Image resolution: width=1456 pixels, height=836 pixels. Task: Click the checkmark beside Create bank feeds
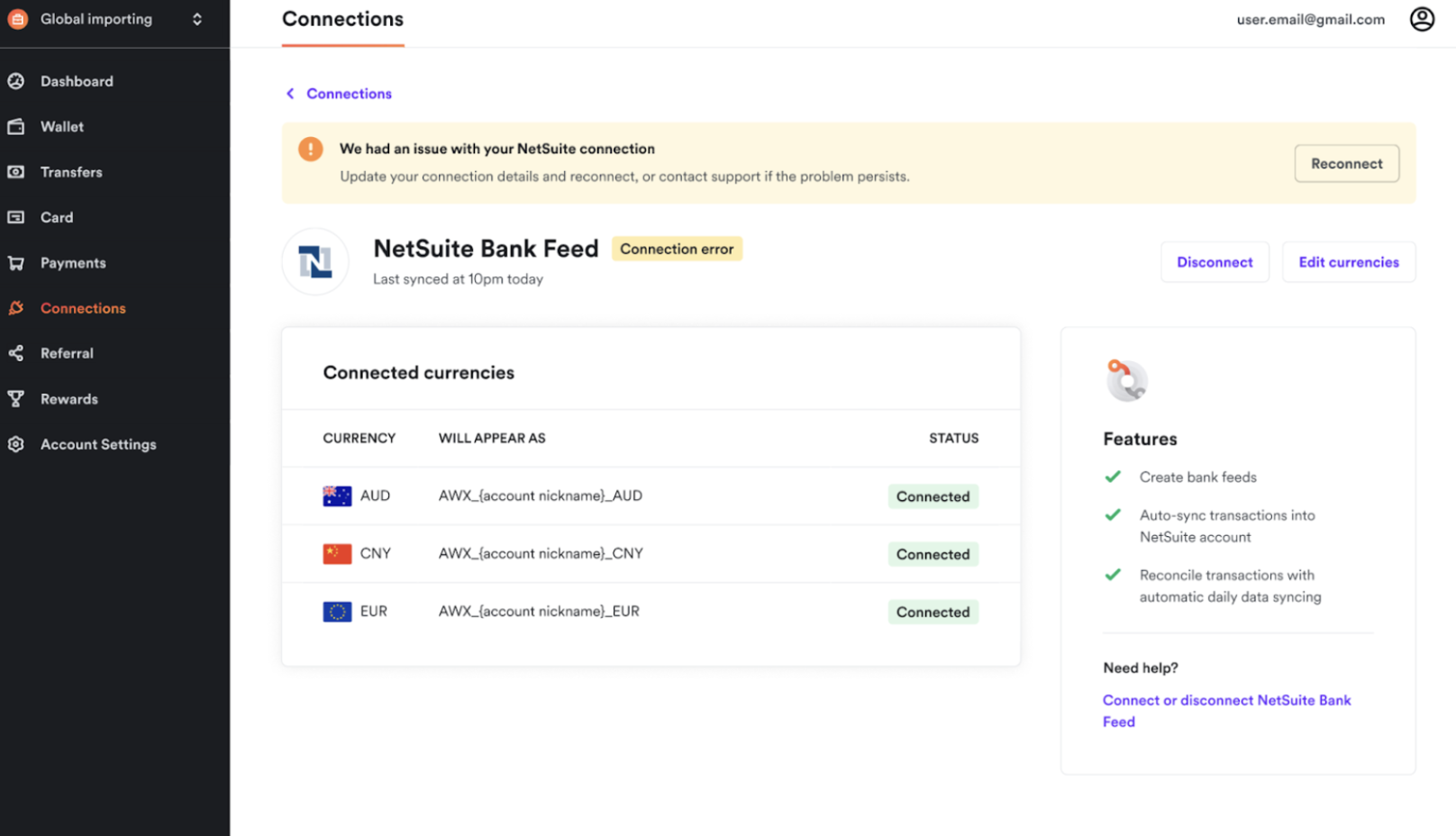(1113, 477)
